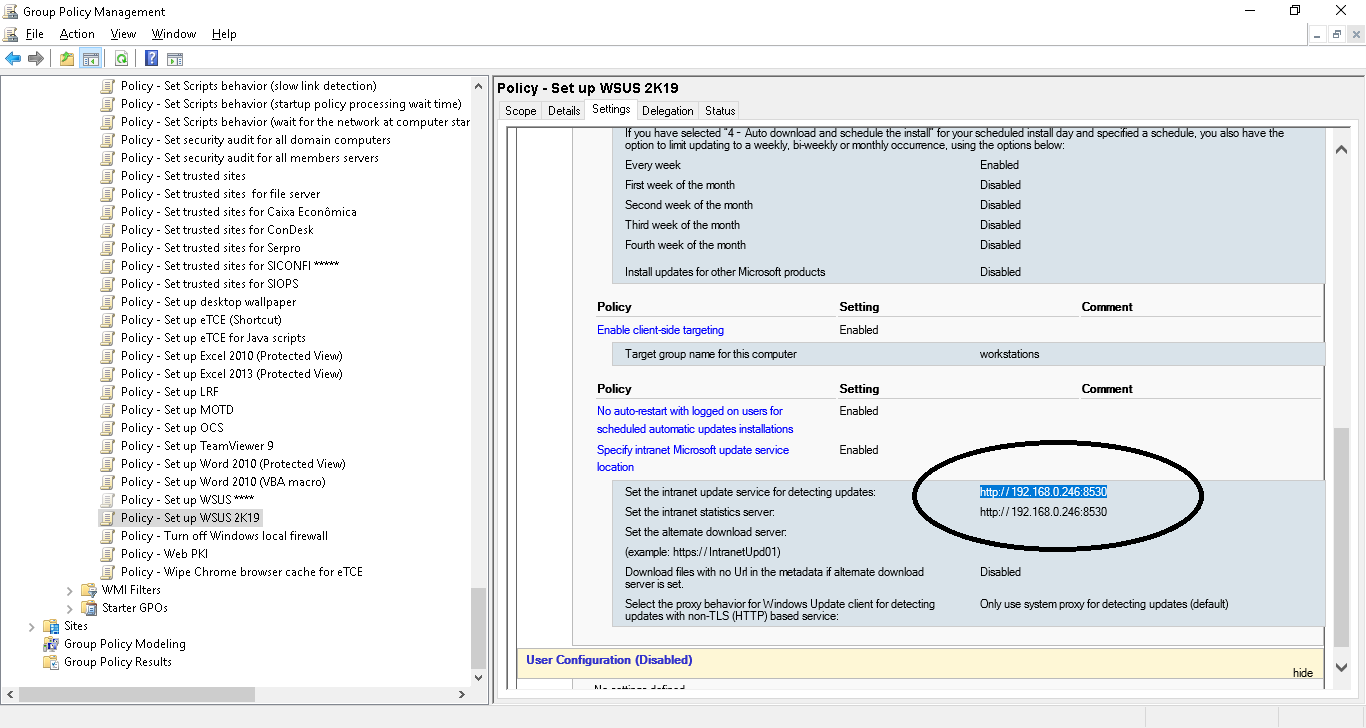
Task: Click the User Configuration (Disabled) heading
Action: click(x=609, y=660)
